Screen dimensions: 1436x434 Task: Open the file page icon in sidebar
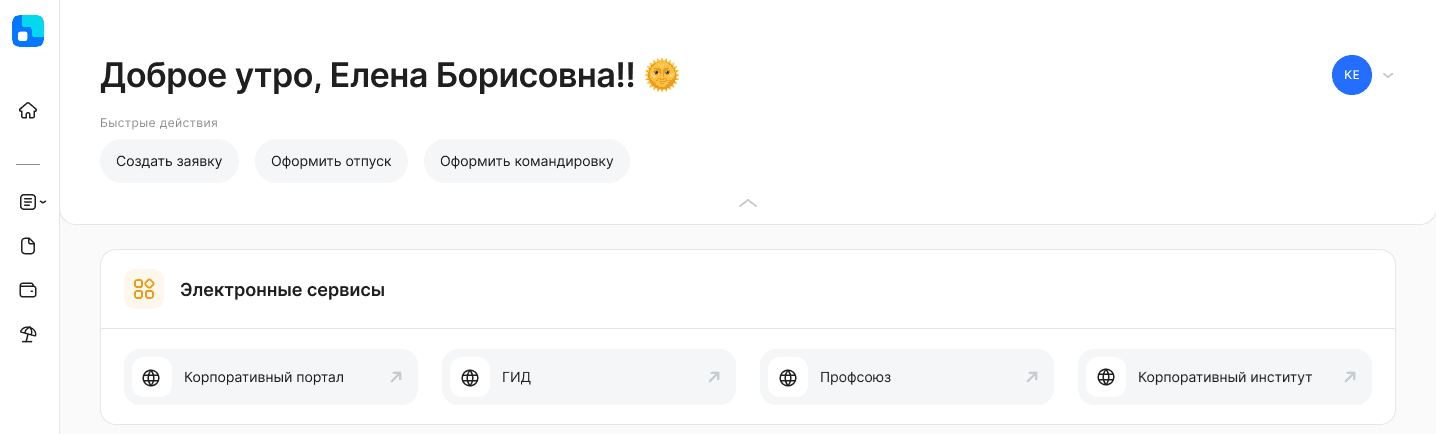tap(28, 246)
